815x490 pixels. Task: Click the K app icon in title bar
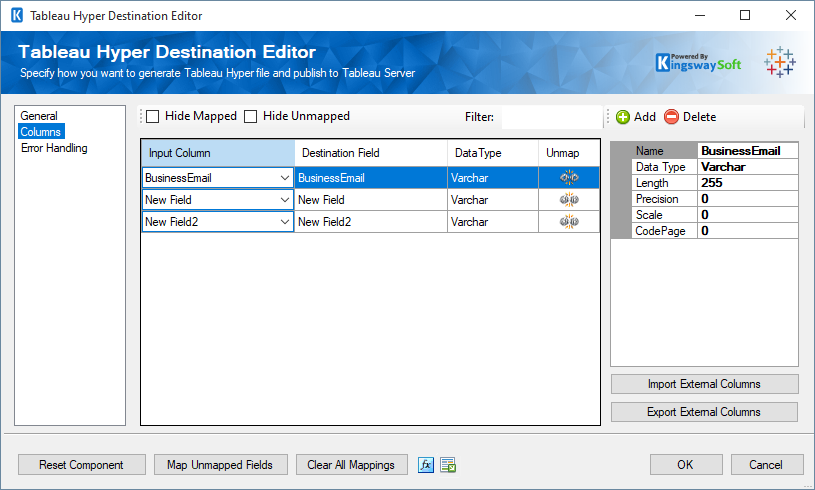17,16
